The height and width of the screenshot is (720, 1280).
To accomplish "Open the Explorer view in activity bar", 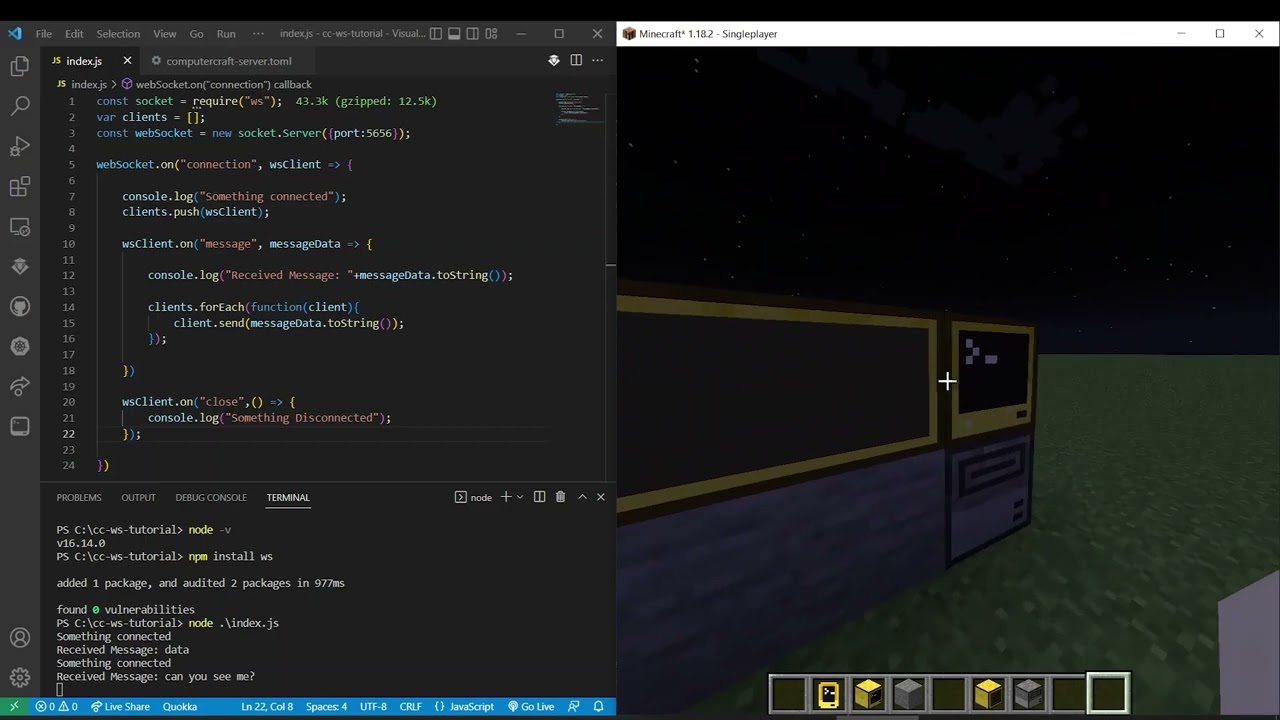I will point(20,67).
